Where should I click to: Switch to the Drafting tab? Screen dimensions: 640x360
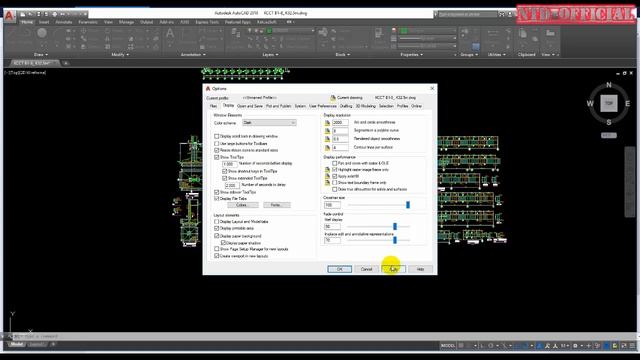[x=346, y=106]
